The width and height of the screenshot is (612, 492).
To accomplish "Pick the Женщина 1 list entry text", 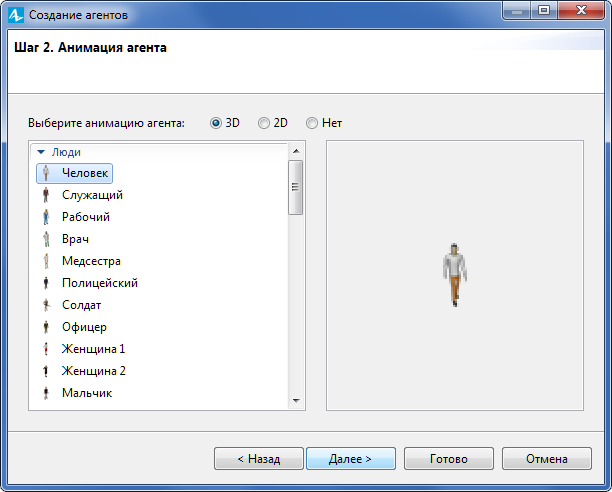I will (x=94, y=349).
